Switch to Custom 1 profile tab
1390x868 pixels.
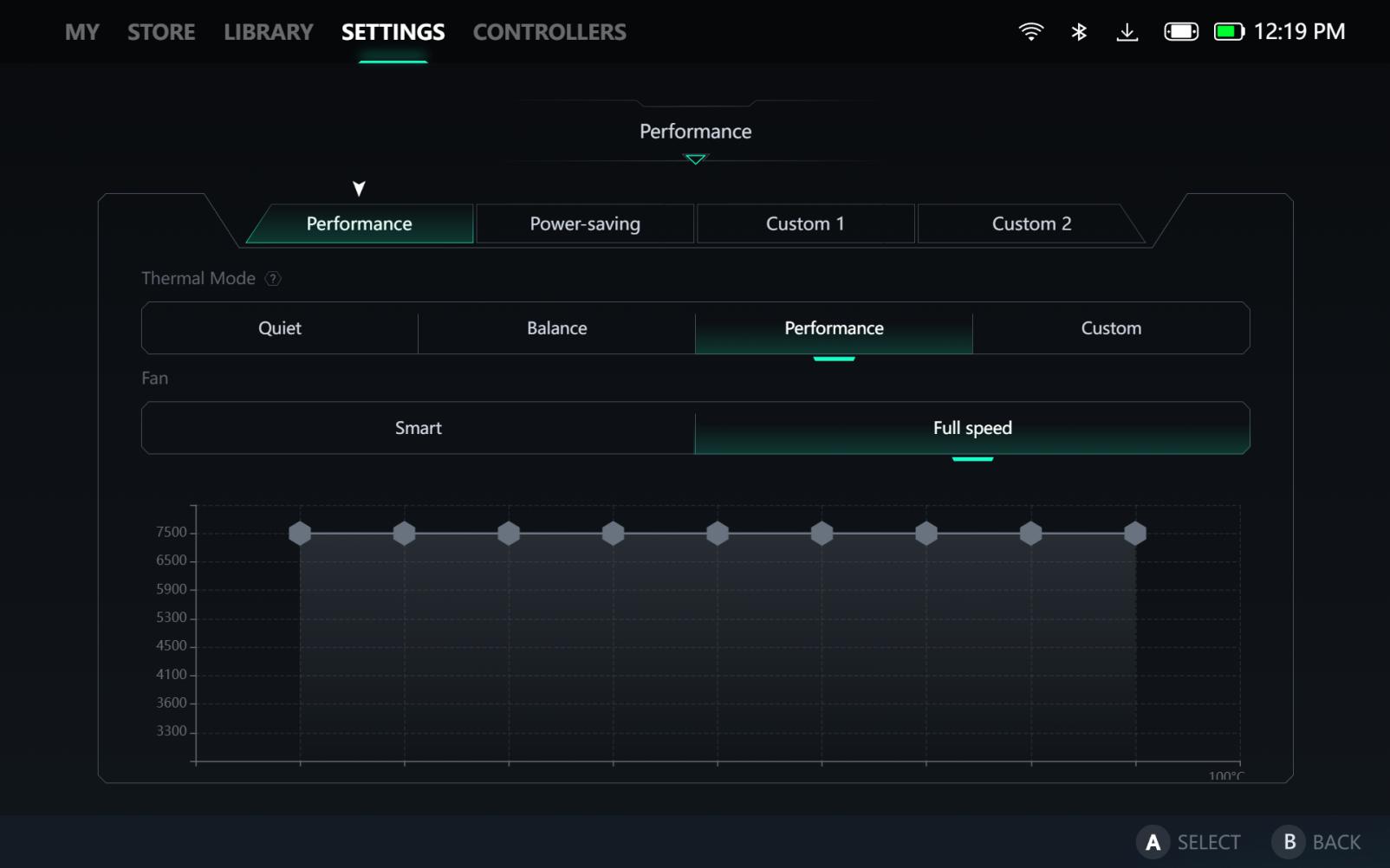coord(805,224)
